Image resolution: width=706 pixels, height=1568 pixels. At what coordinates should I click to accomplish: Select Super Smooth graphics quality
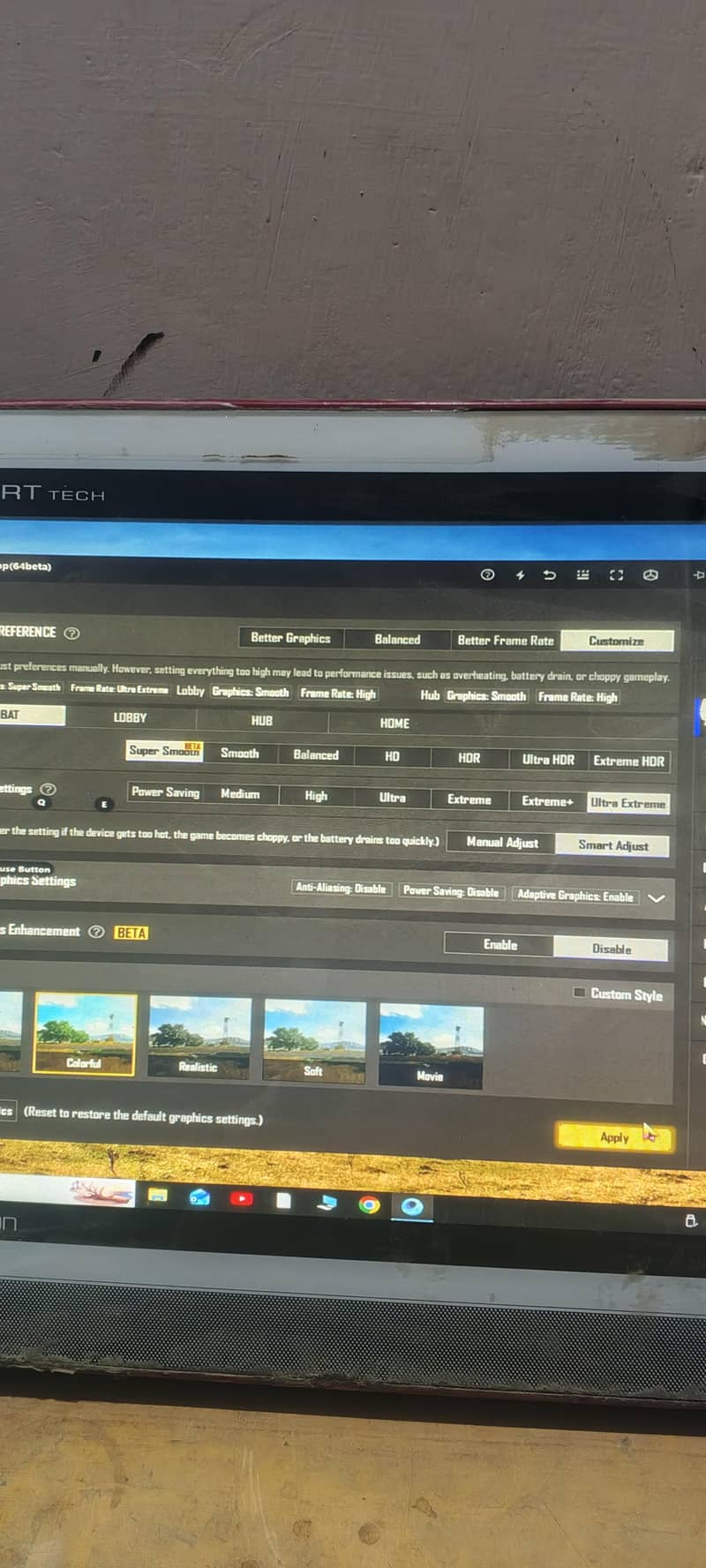(x=164, y=751)
